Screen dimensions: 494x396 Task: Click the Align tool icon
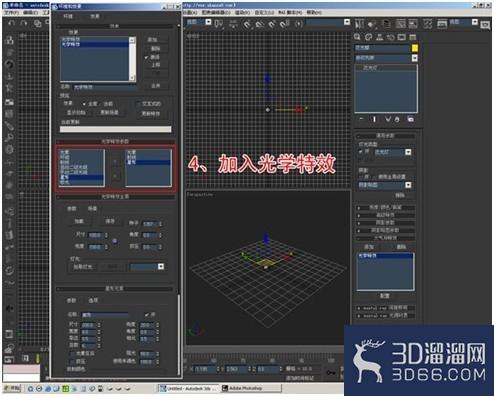pyautogui.click(x=372, y=24)
